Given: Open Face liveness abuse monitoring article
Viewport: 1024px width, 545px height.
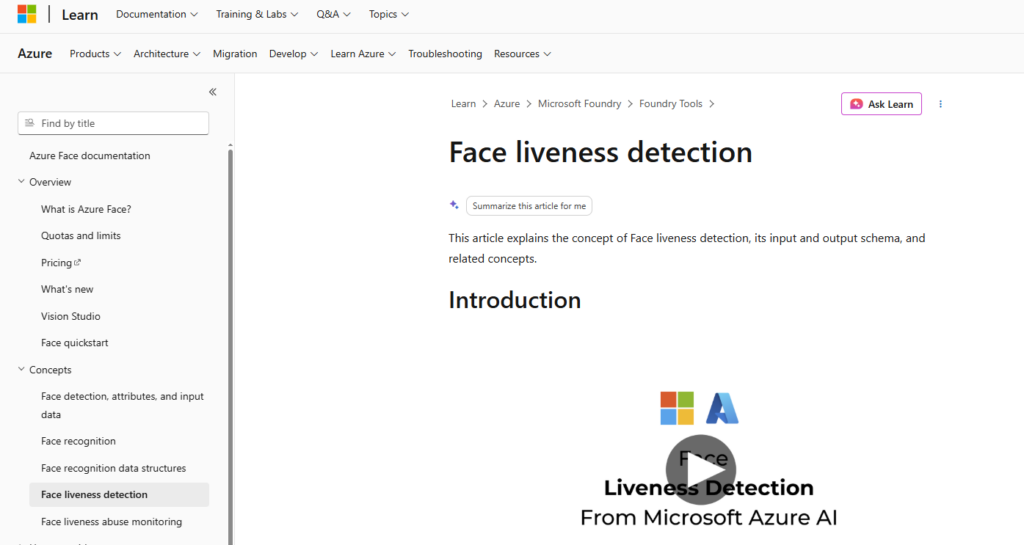Looking at the screenshot, I should [x=112, y=522].
